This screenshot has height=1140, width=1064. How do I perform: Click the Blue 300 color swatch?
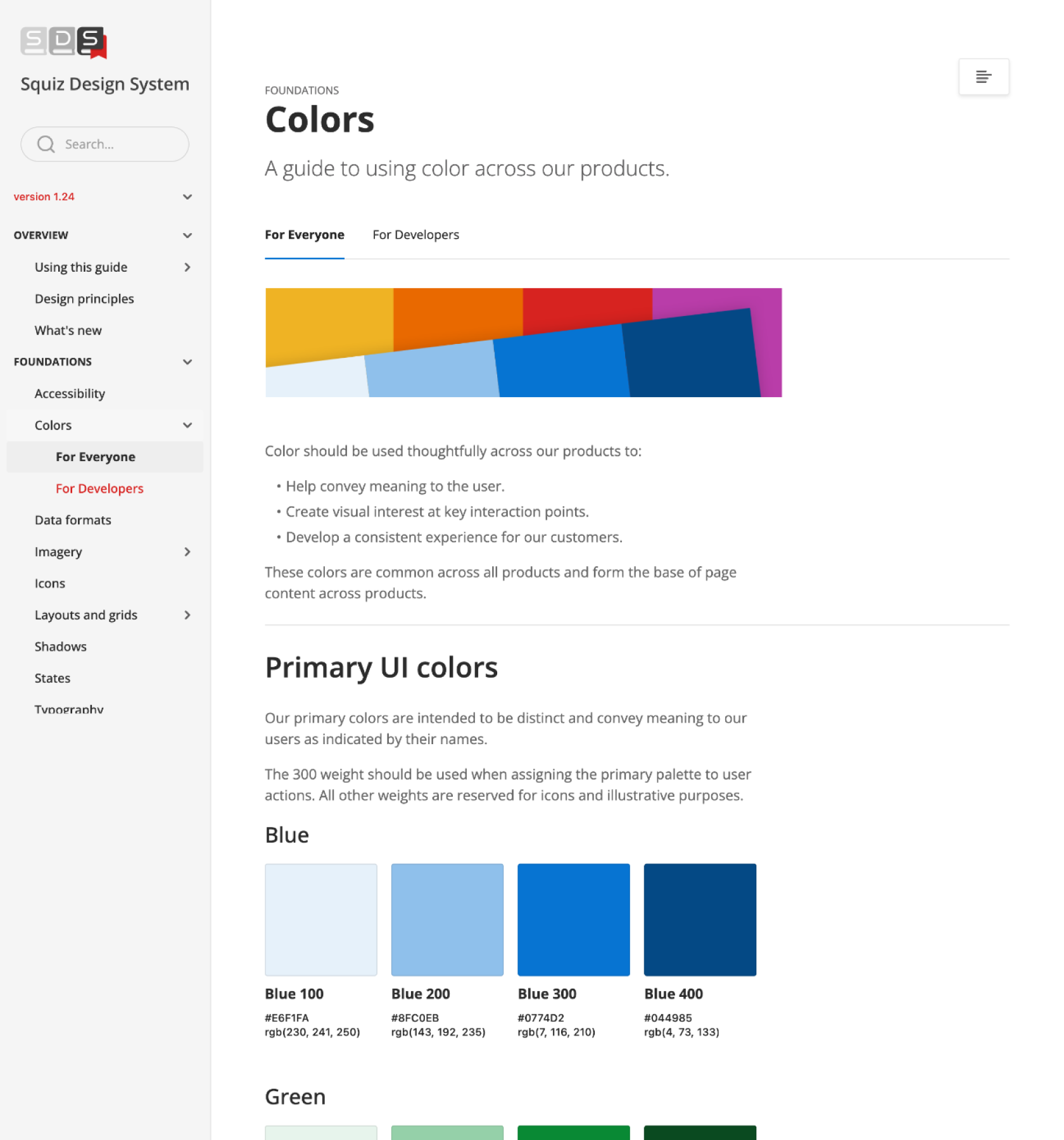pyautogui.click(x=574, y=920)
